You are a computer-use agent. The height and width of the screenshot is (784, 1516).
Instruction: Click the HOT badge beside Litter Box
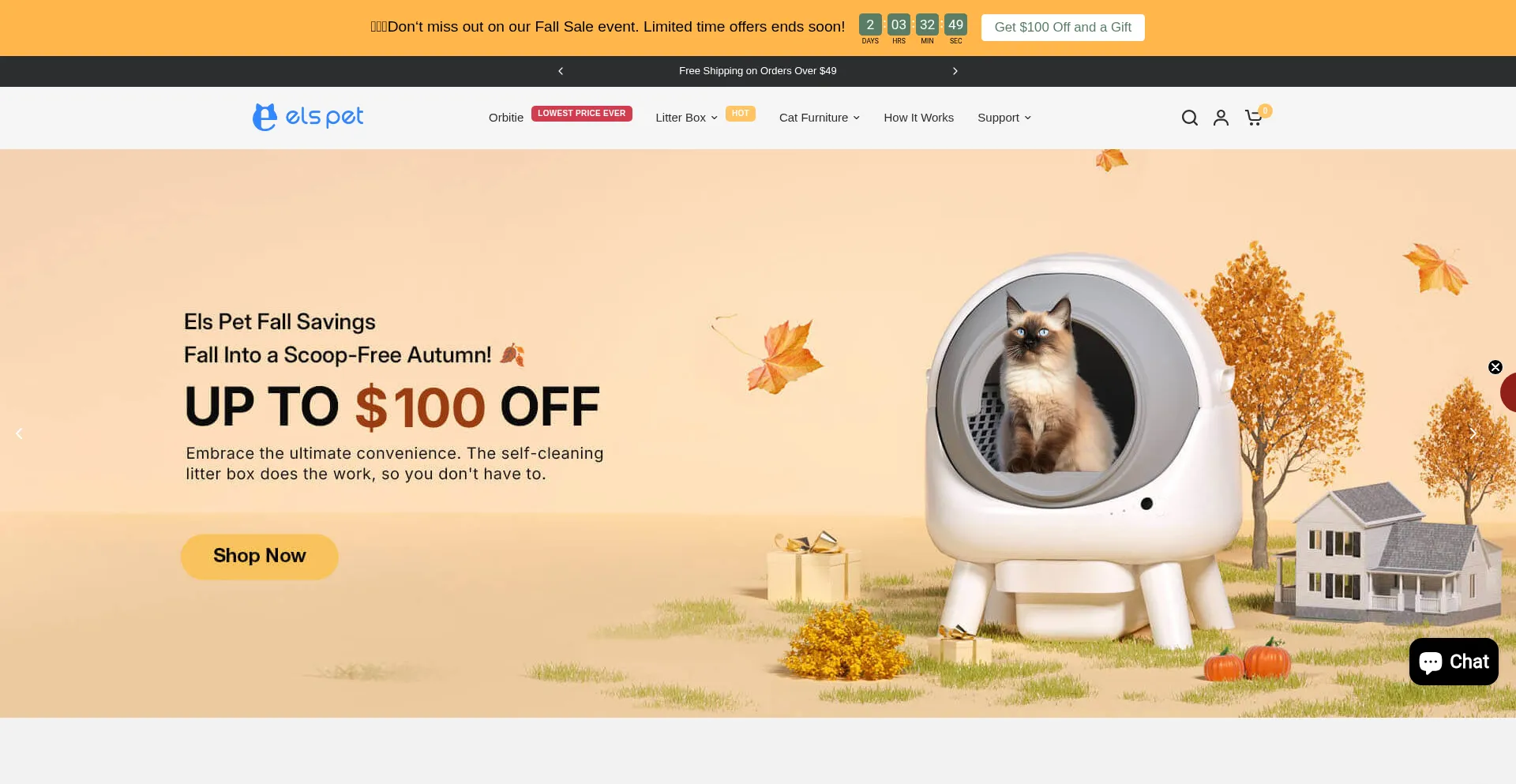pyautogui.click(x=740, y=113)
